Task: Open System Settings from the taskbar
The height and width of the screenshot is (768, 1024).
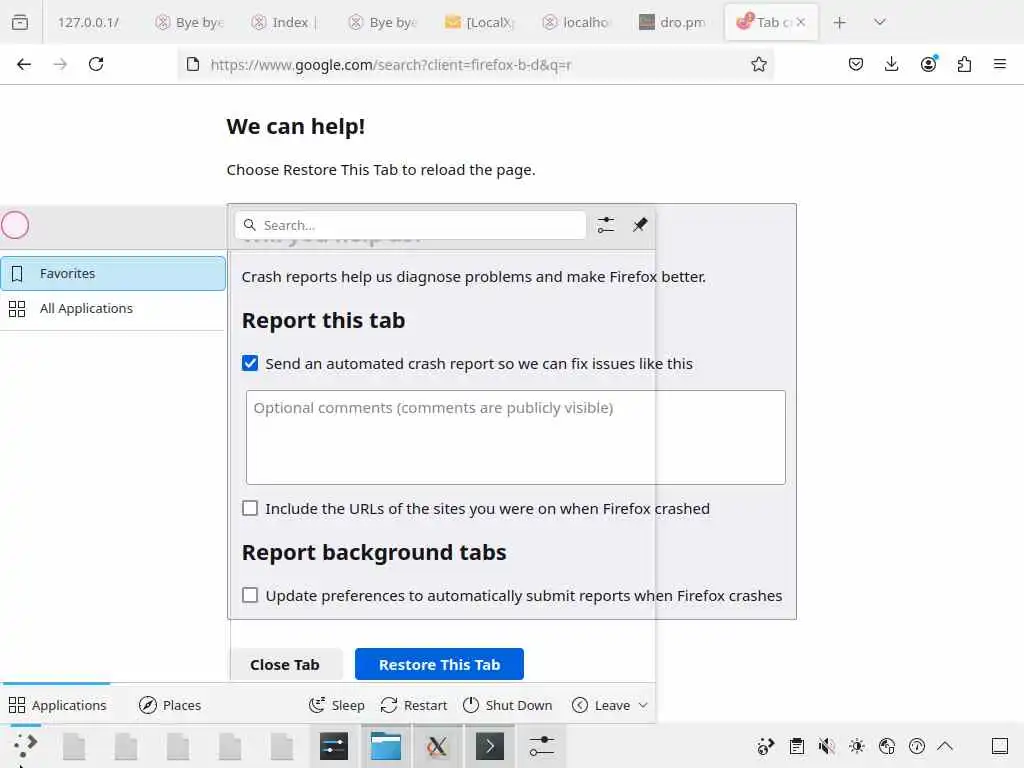Action: [334, 746]
